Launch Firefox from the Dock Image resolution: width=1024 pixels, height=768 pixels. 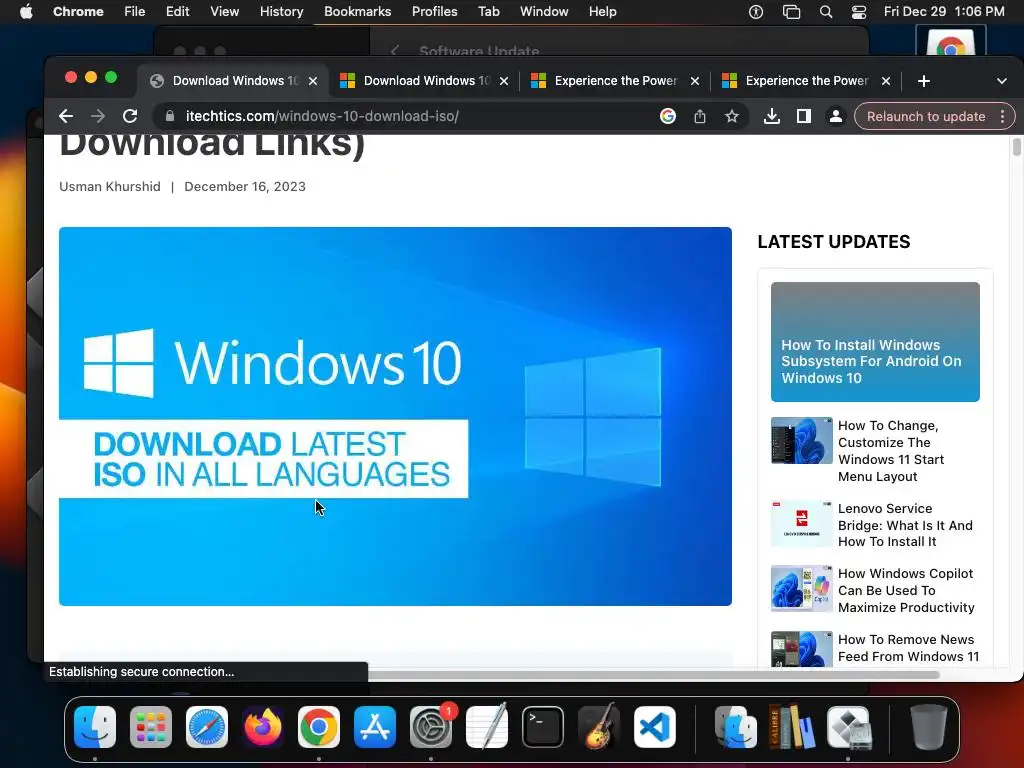(263, 726)
